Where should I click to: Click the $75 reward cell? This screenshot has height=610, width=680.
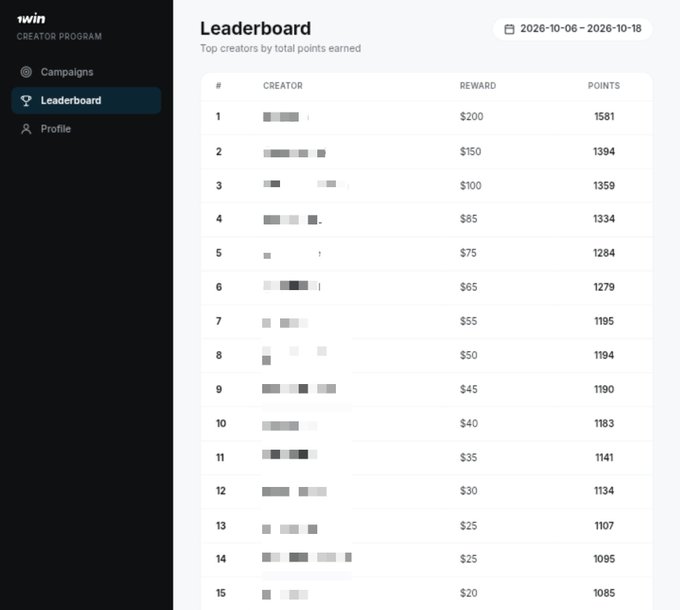pyautogui.click(x=468, y=253)
